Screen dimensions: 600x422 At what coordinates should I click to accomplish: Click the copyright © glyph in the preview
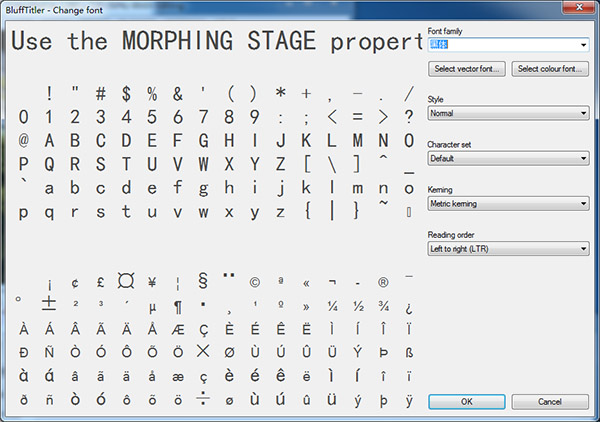pyautogui.click(x=254, y=282)
